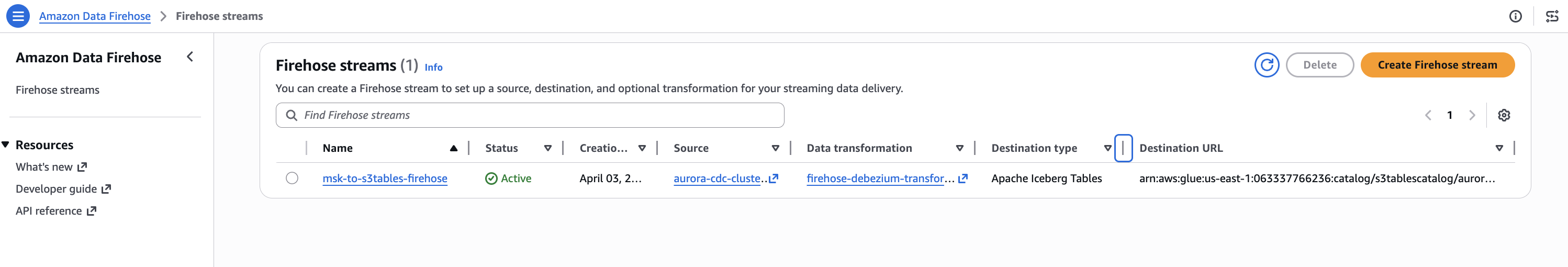Open the aurora-cdc-cluster source link

tap(720, 178)
